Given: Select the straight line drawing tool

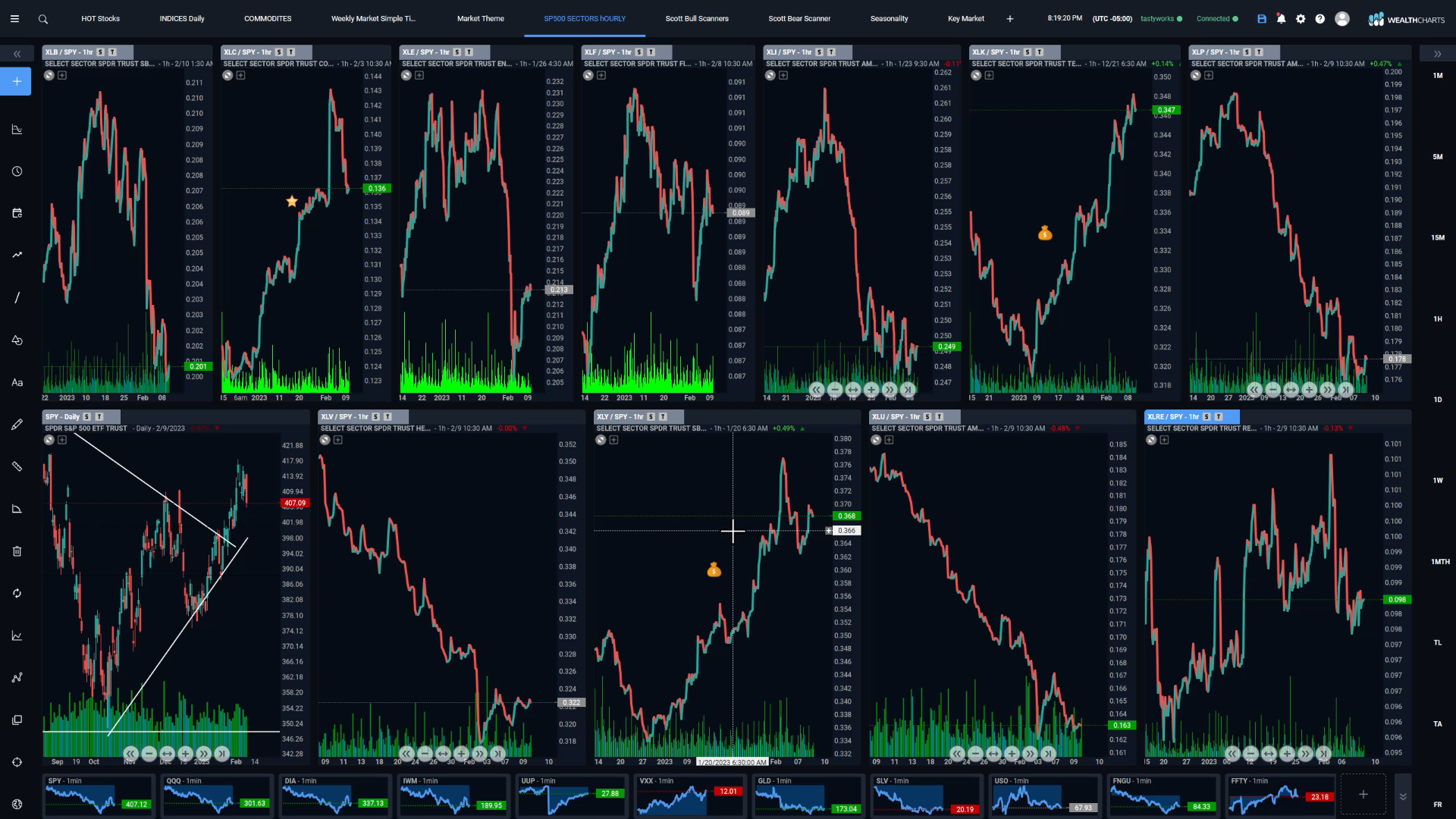Looking at the screenshot, I should (17, 297).
